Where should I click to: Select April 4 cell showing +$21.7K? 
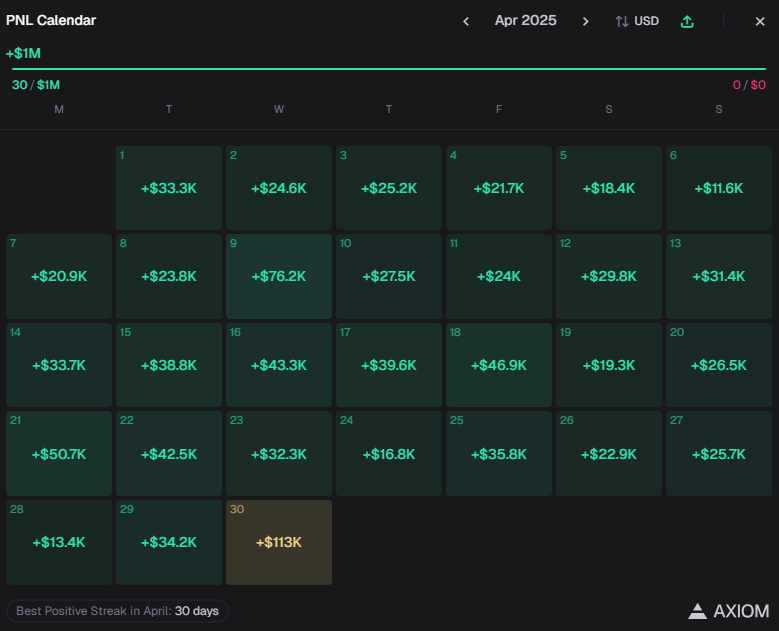(x=499, y=188)
